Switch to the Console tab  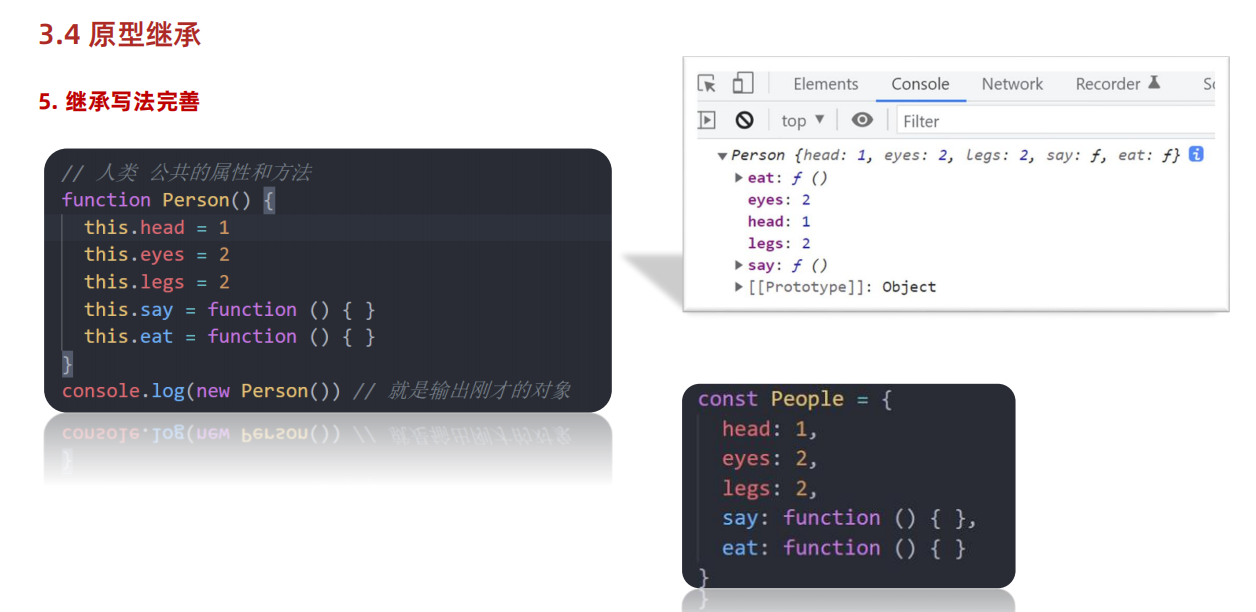[x=920, y=84]
